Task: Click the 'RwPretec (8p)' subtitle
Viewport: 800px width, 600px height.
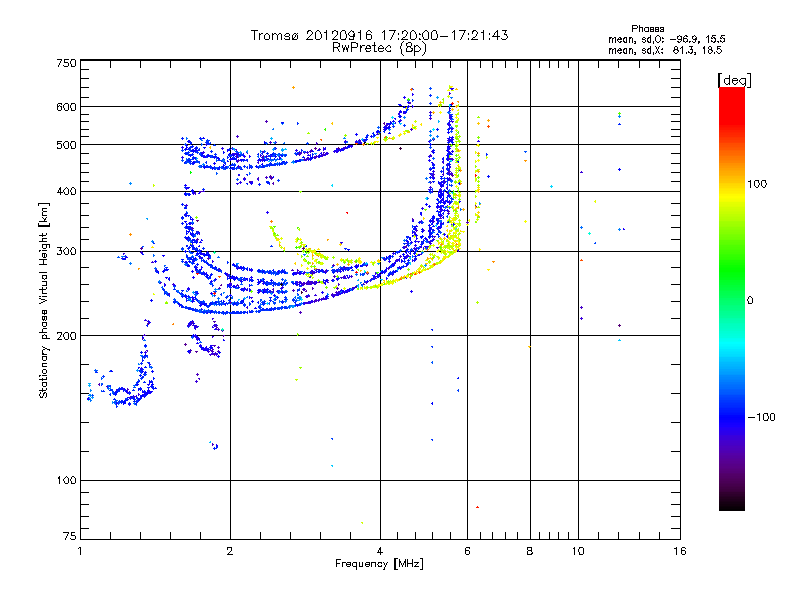Action: (x=379, y=48)
